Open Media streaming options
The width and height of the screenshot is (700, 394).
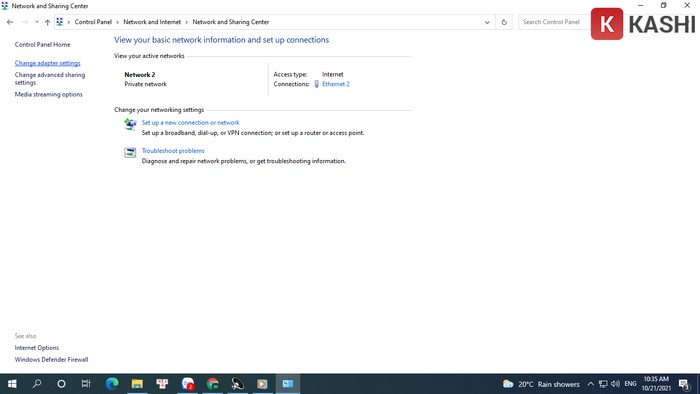48,95
